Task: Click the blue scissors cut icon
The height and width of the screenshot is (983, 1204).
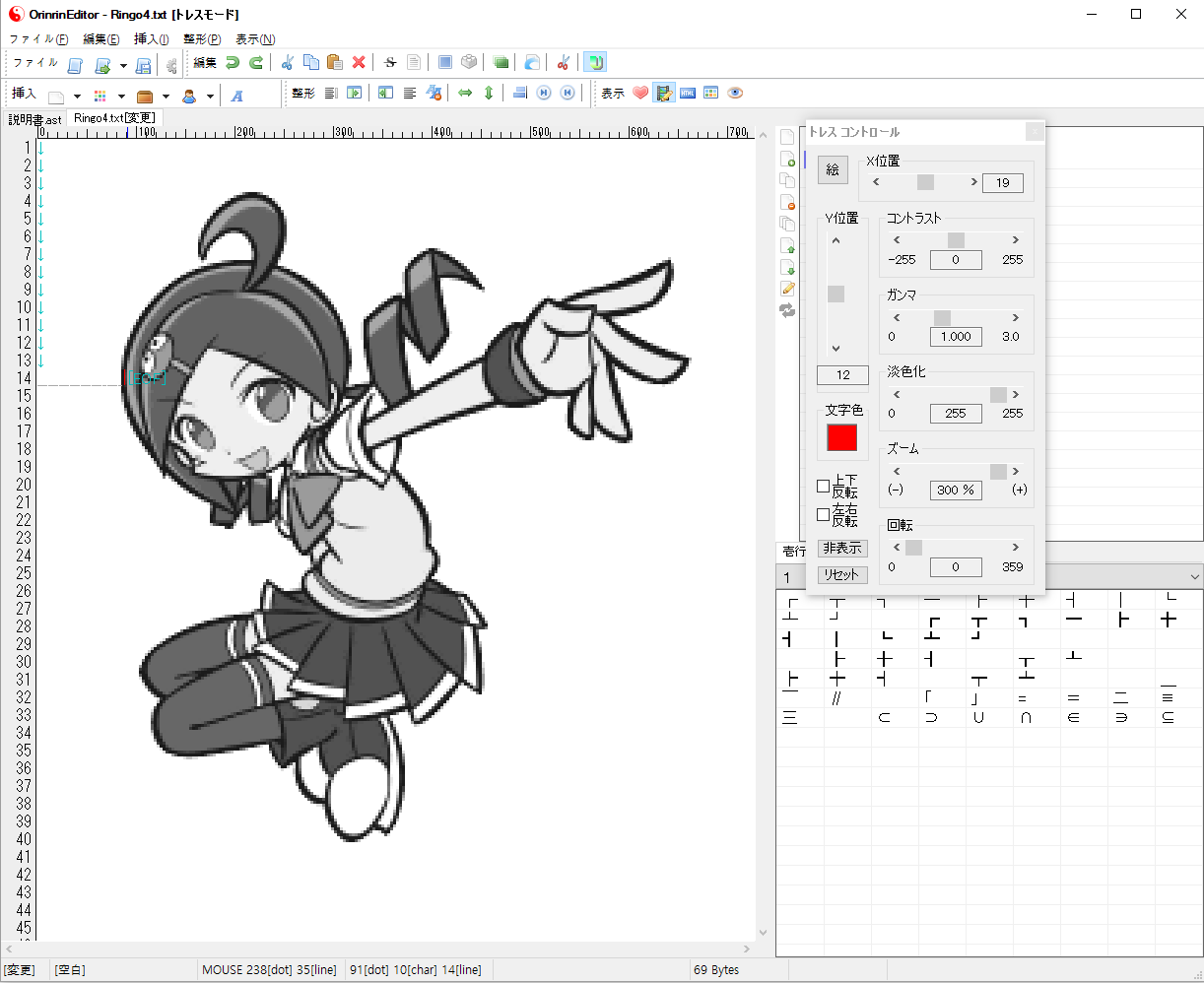Action: click(288, 63)
